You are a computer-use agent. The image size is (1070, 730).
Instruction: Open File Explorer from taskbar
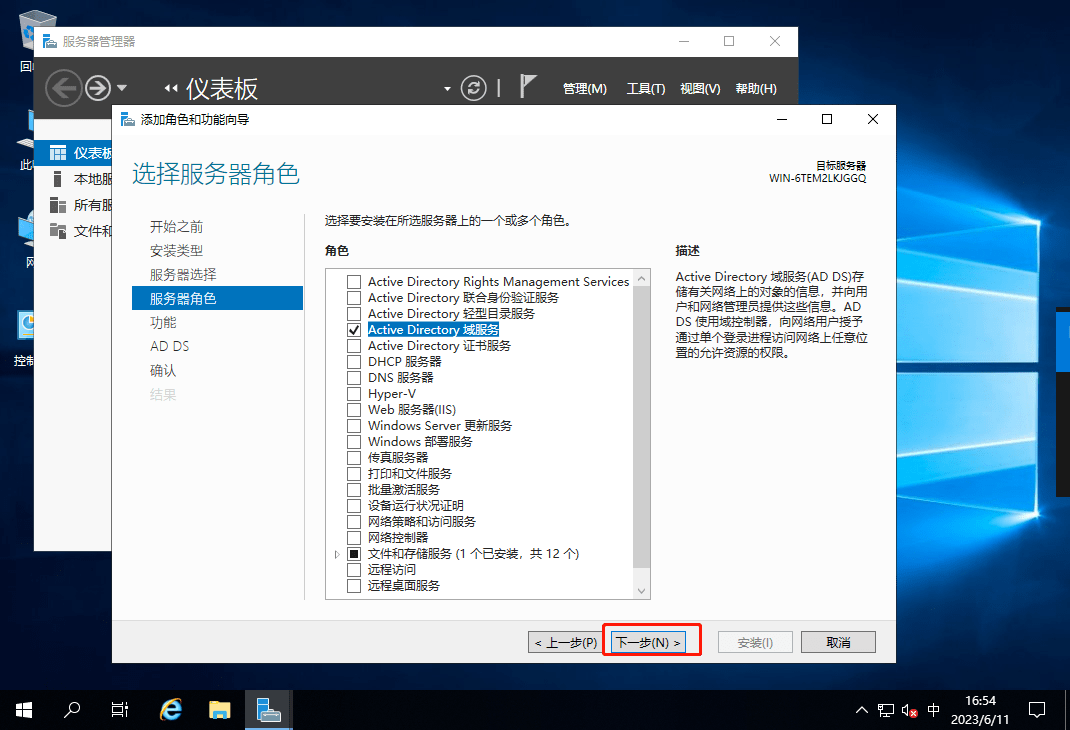[x=219, y=710]
